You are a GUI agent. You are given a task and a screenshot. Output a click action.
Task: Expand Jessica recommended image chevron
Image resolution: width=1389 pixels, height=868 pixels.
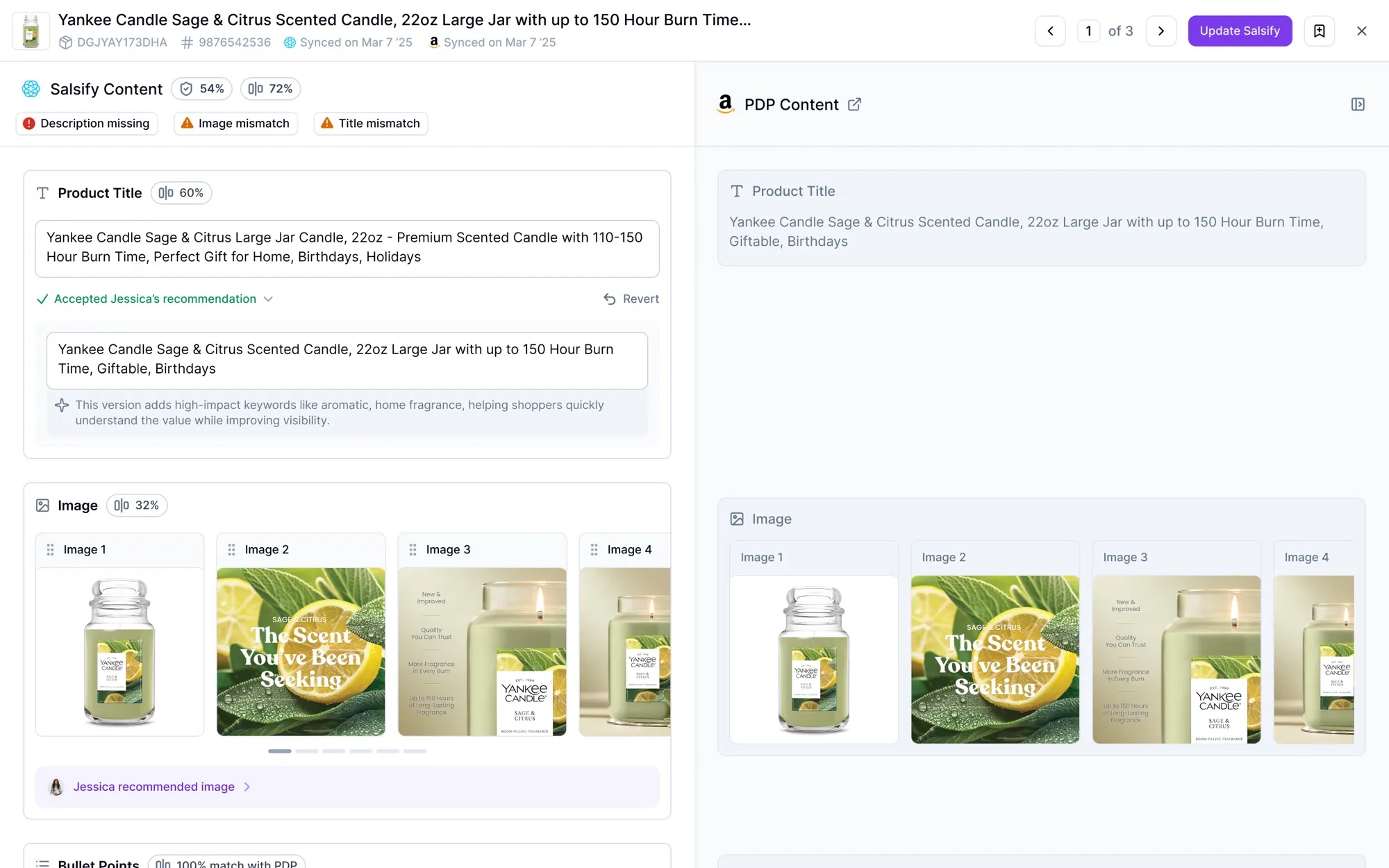tap(247, 787)
